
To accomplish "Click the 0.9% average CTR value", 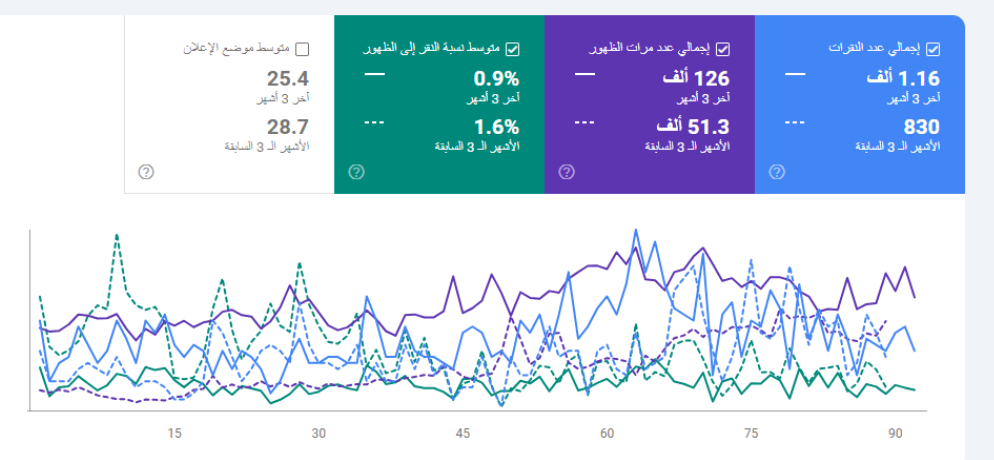I will [x=497, y=78].
